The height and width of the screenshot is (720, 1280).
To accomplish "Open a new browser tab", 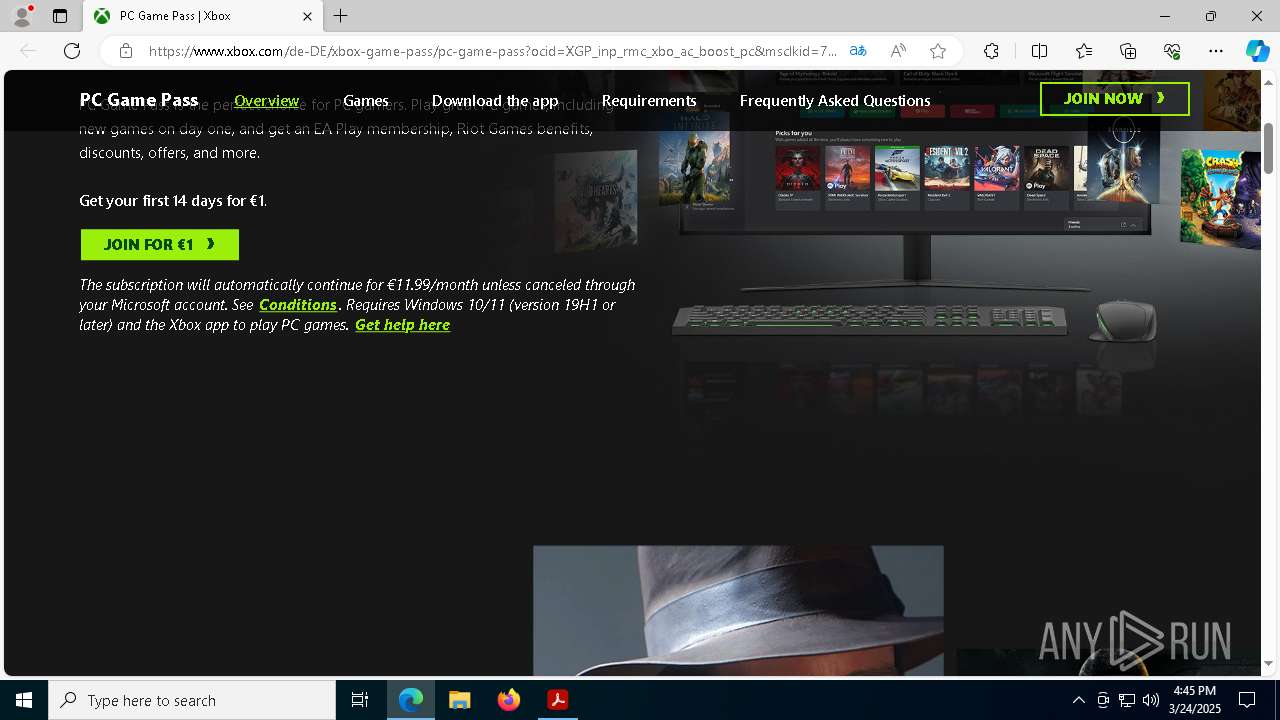I will tap(341, 16).
